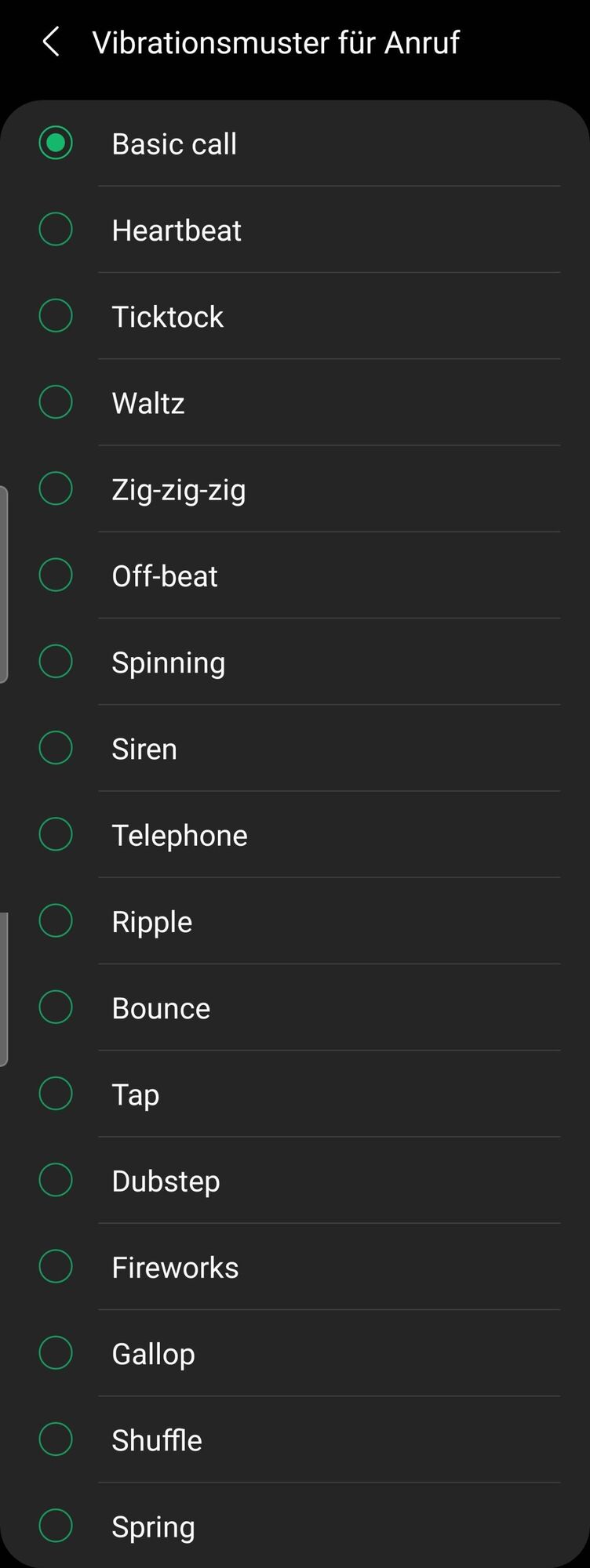This screenshot has width=590, height=1568.
Task: Pick Shuffle vibration pattern
Action: 56,1439
